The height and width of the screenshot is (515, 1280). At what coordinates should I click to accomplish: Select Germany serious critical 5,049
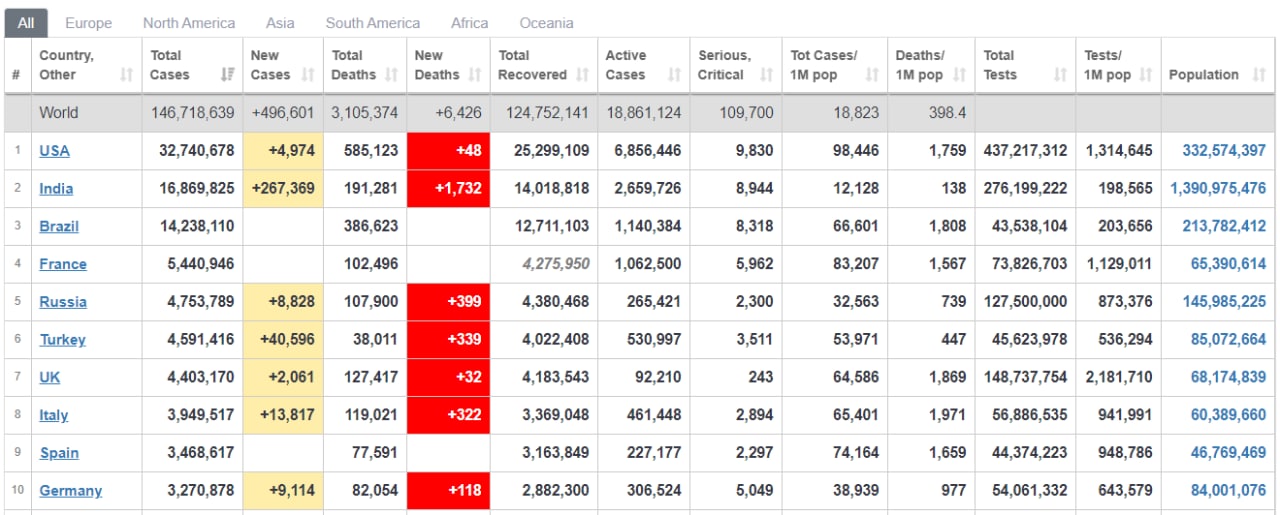(x=754, y=491)
